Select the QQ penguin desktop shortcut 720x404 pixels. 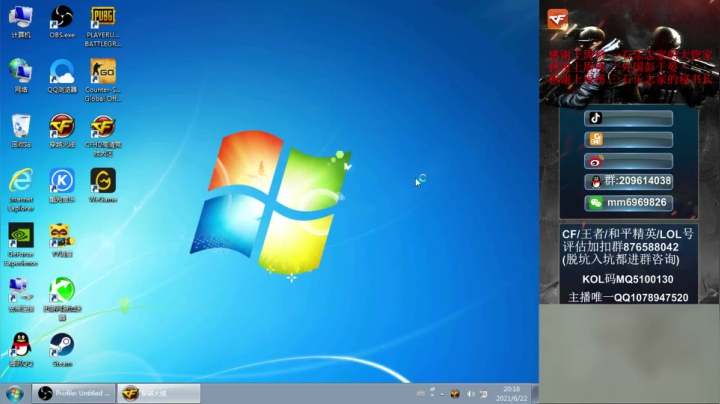point(21,350)
